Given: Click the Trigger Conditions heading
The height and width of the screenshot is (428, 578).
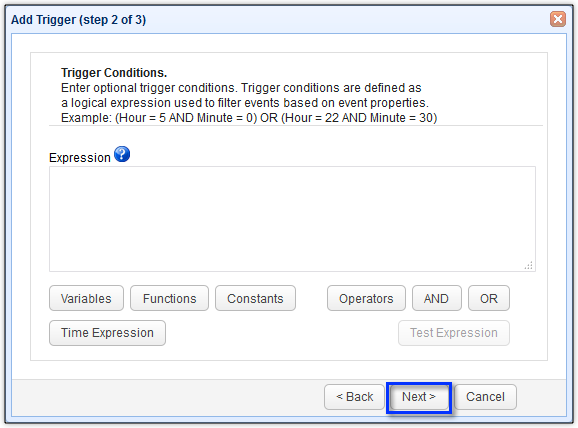Looking at the screenshot, I should [x=114, y=73].
